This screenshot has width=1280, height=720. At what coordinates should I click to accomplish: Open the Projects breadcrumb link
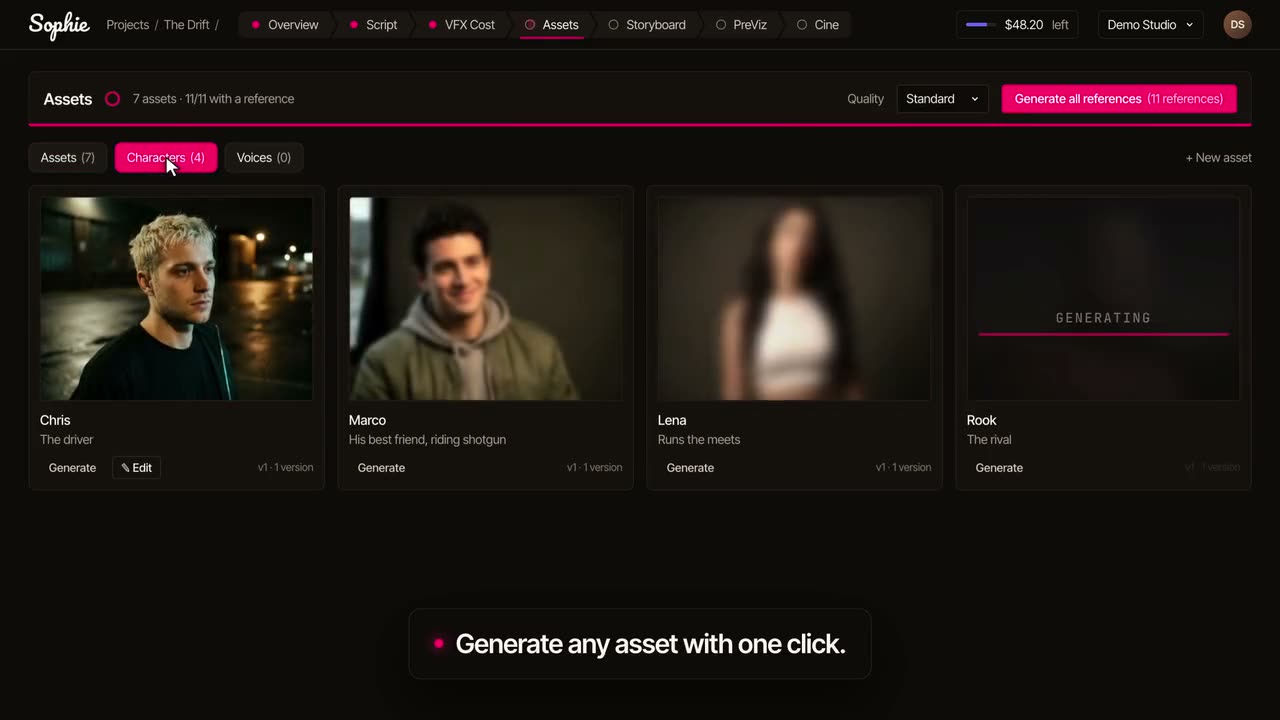pos(128,25)
